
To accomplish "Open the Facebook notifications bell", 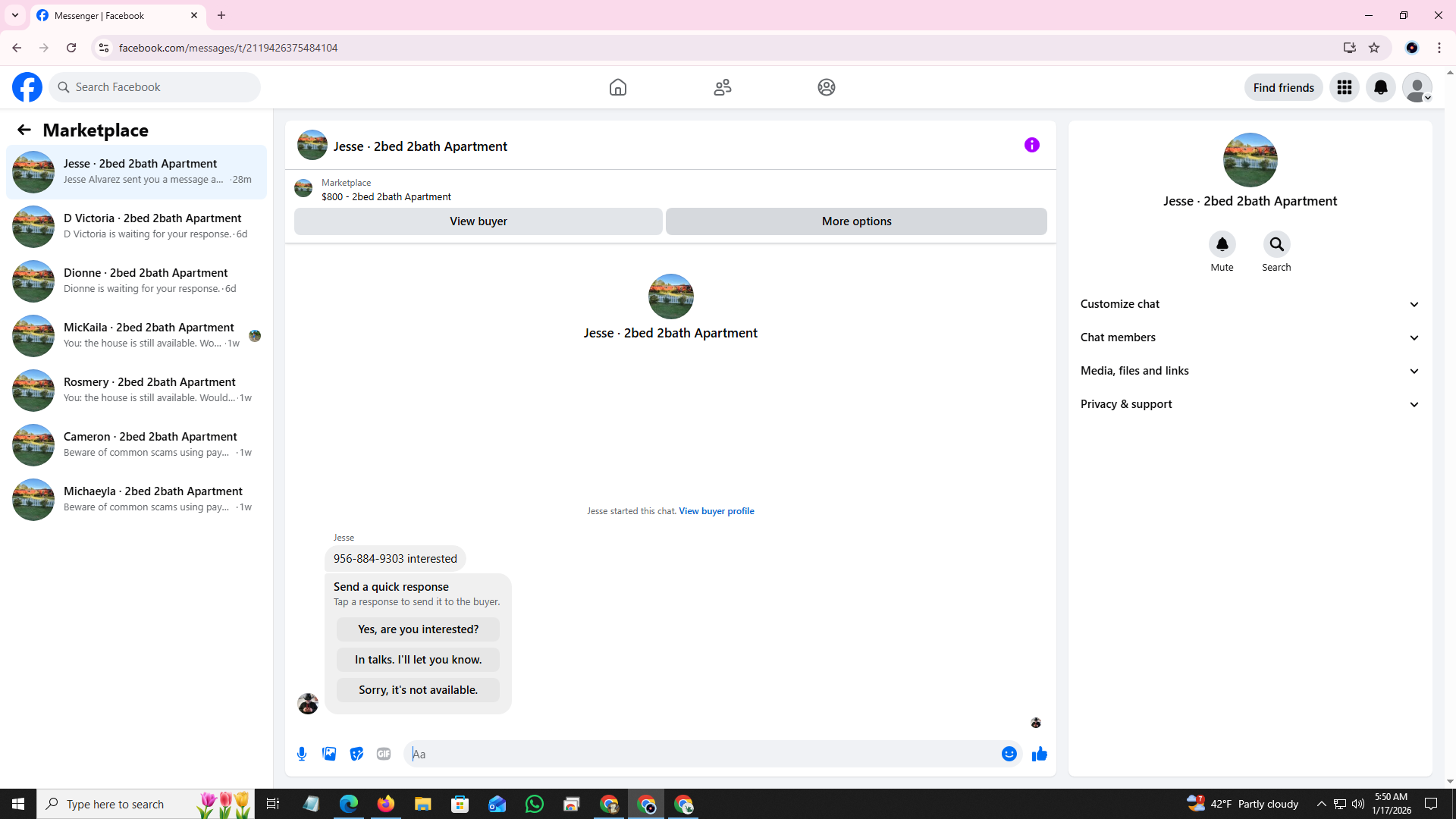I will (x=1380, y=87).
